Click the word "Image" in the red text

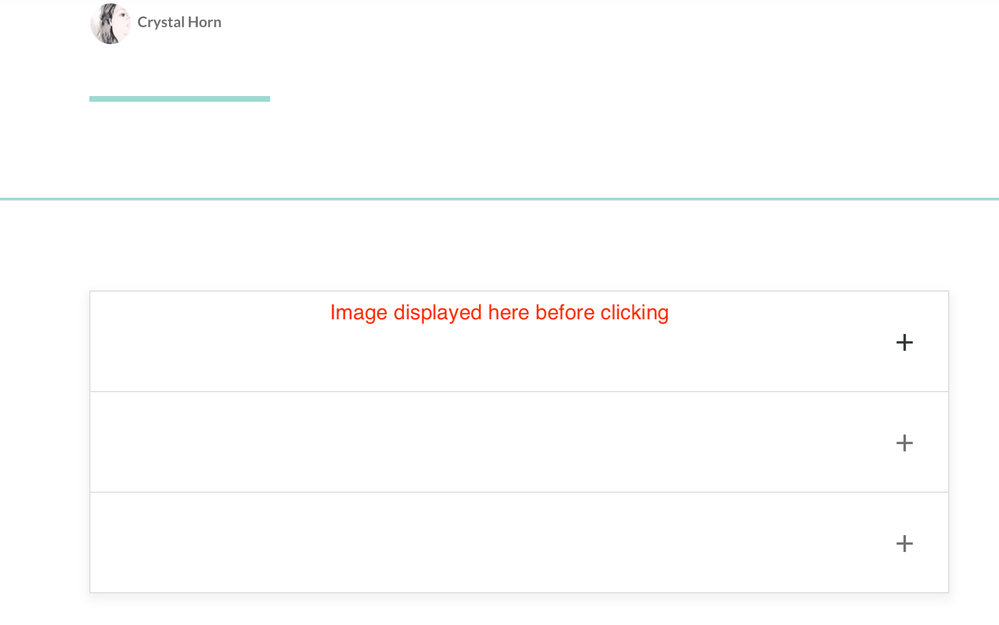point(359,313)
